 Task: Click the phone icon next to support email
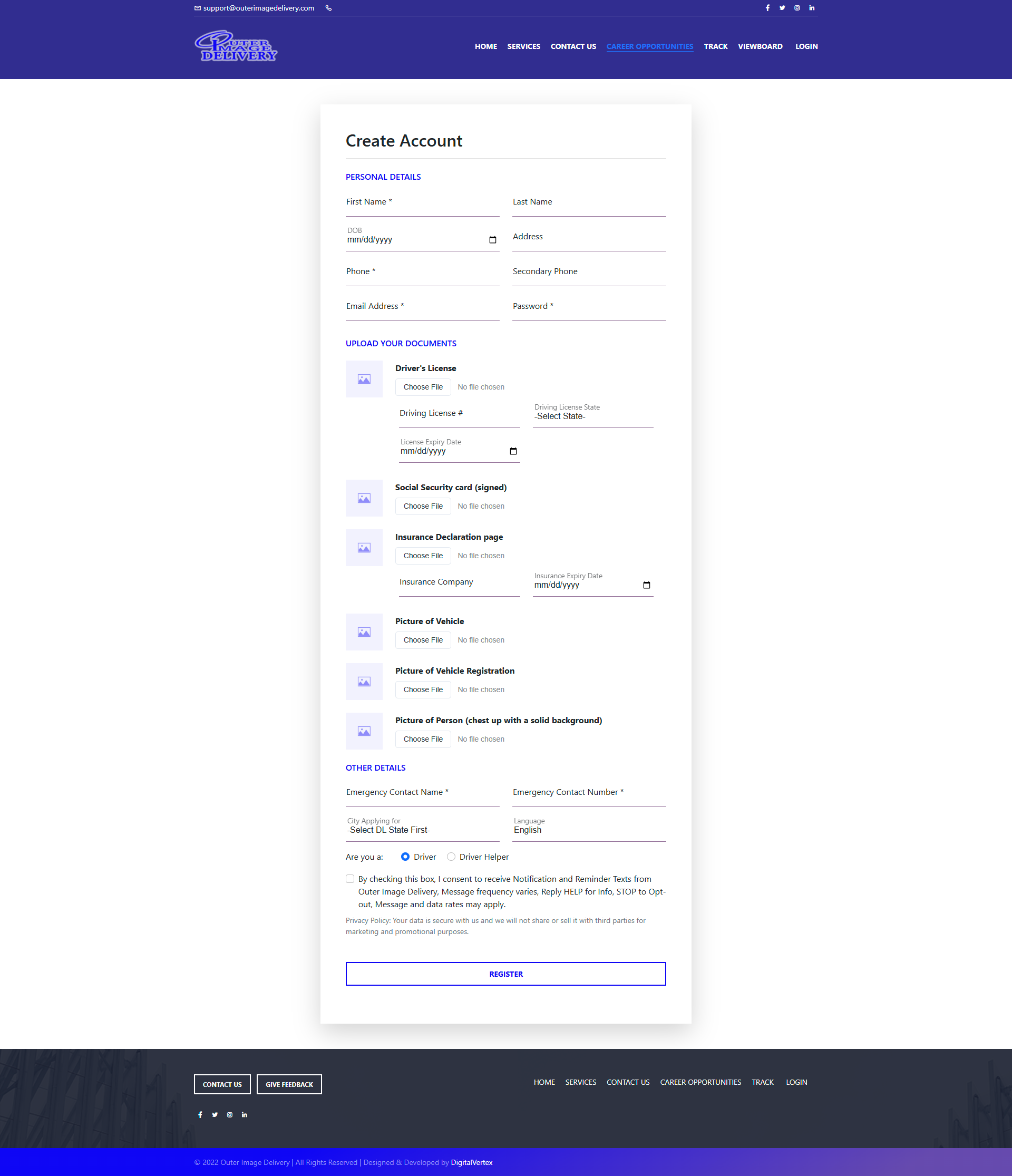pyautogui.click(x=328, y=8)
